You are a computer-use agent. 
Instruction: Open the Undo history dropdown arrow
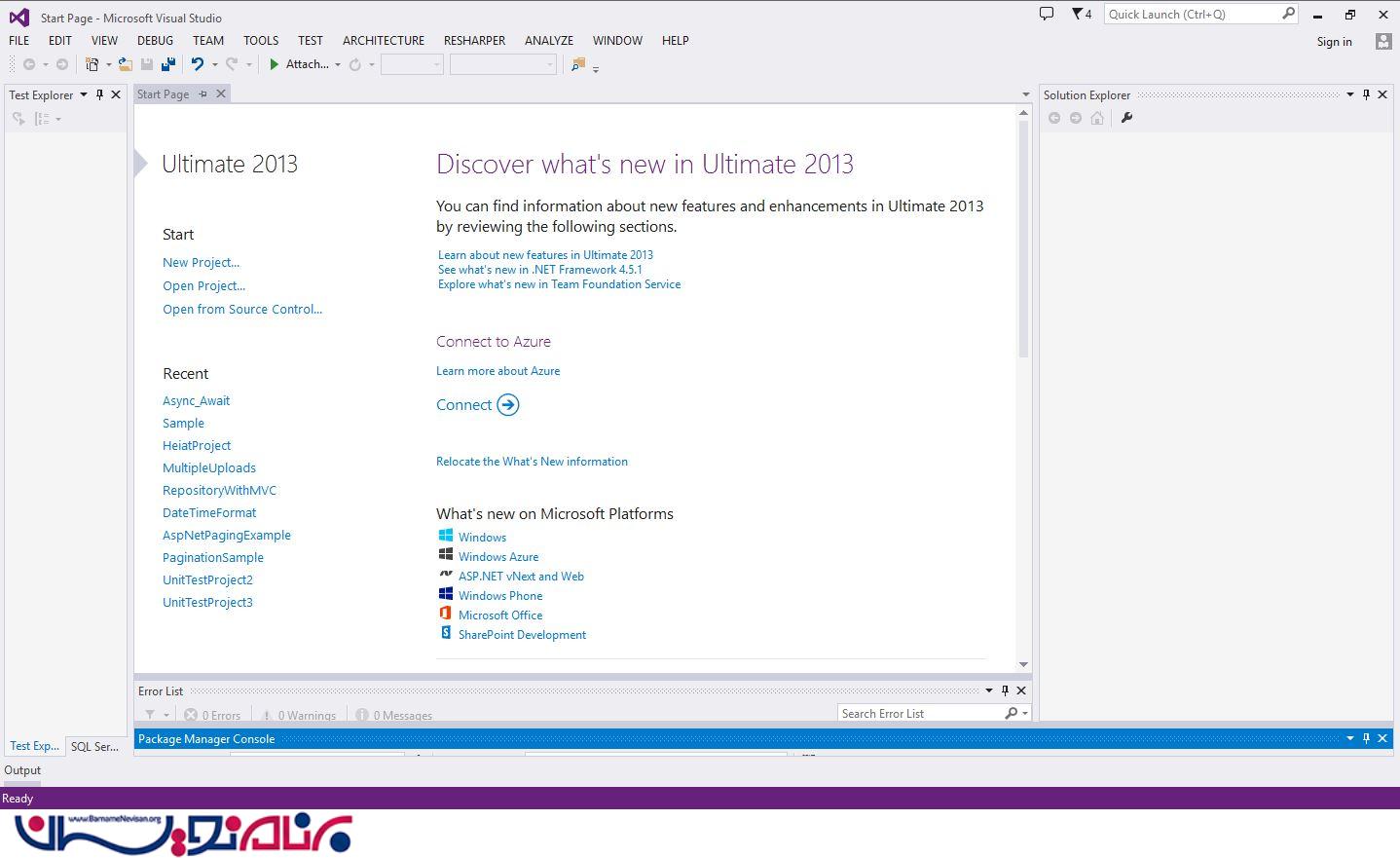point(215,65)
